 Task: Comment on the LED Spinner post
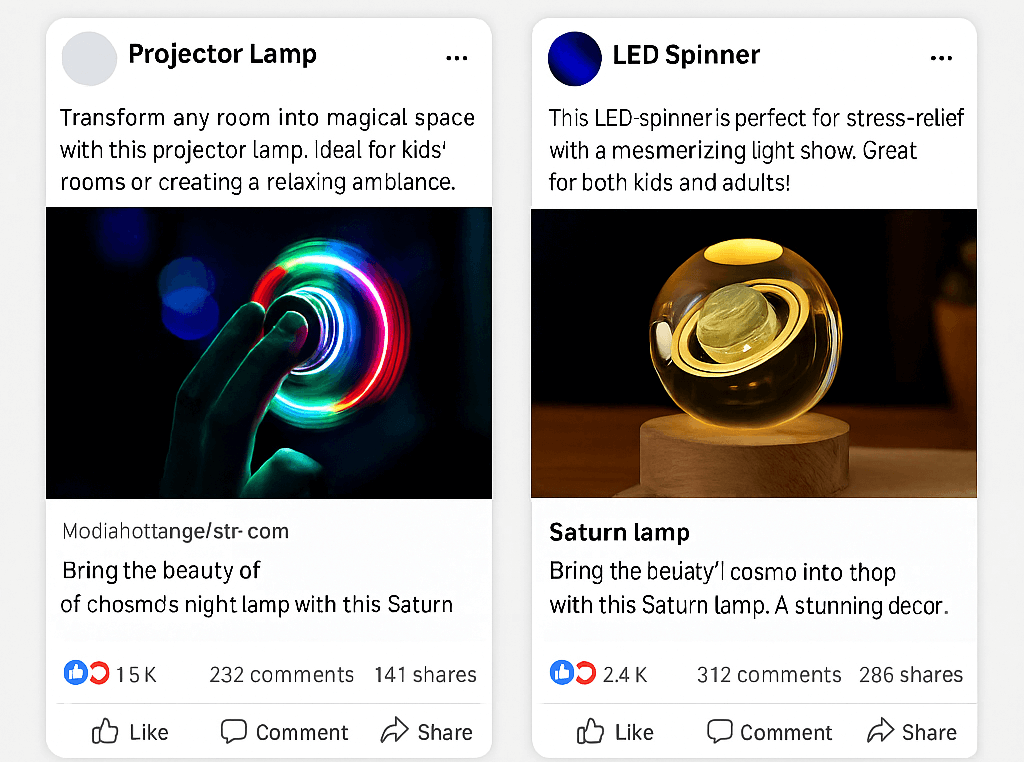770,732
